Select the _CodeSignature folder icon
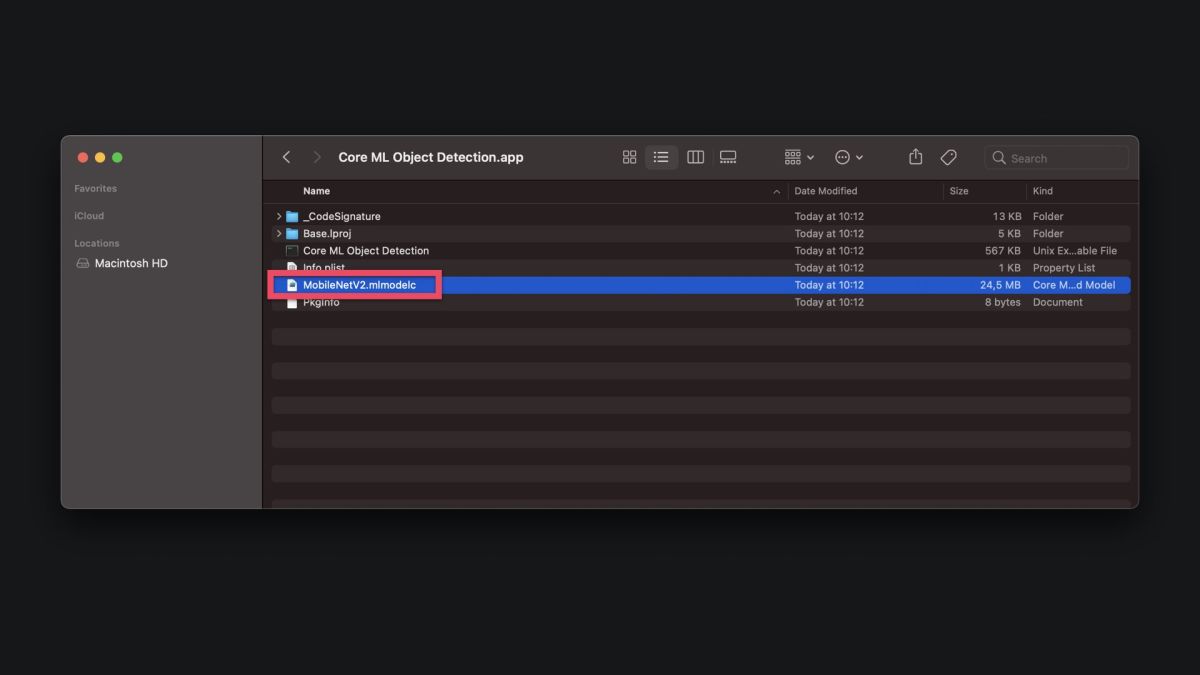 (292, 216)
